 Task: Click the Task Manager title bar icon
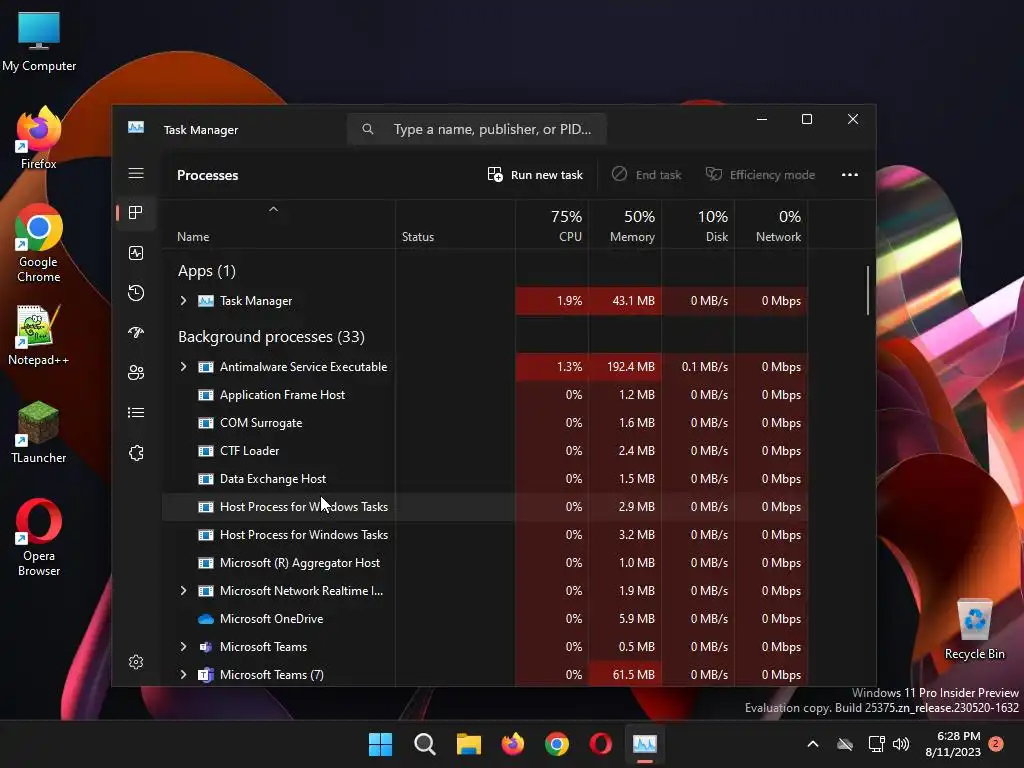(x=136, y=127)
